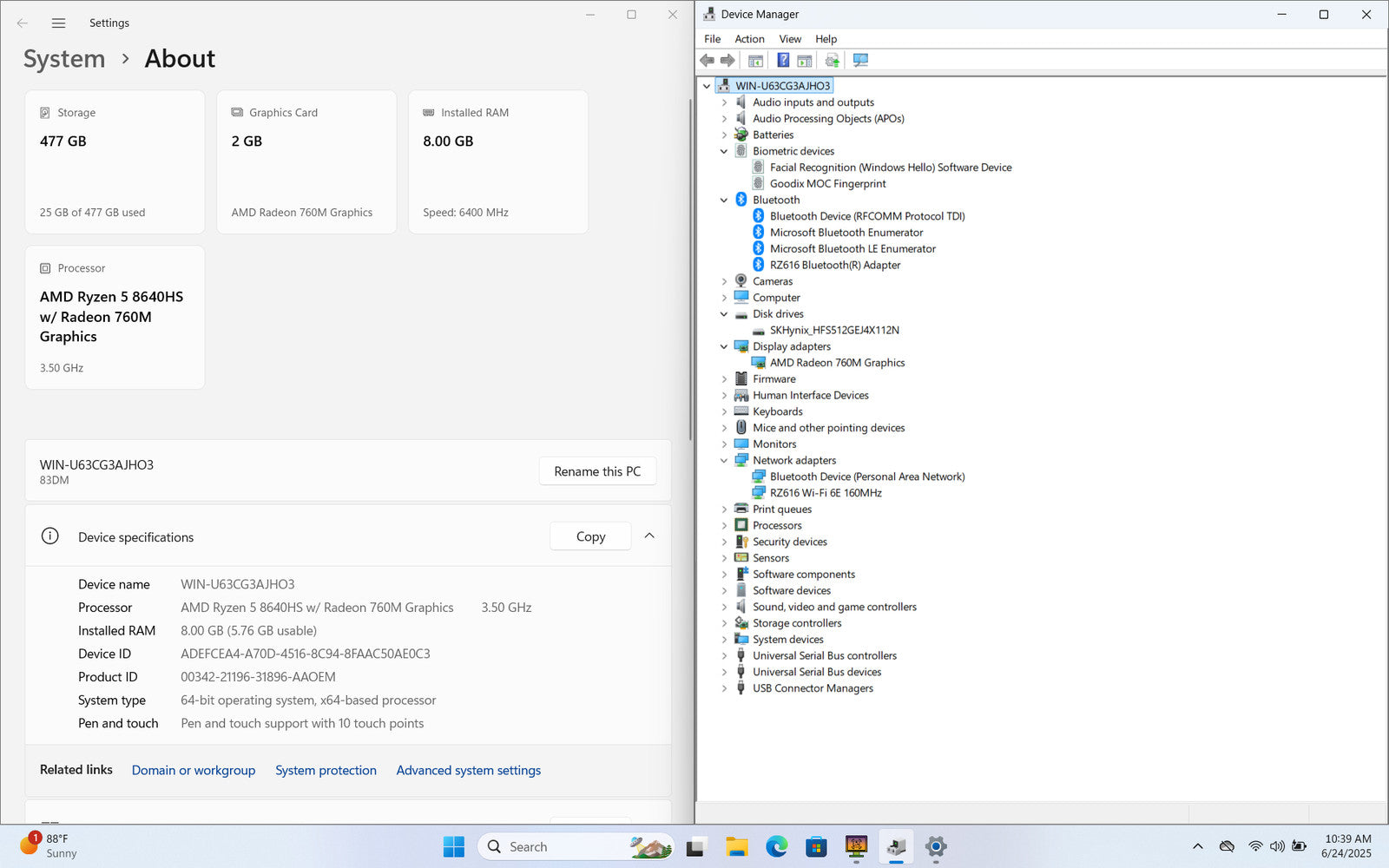Go back using the Settings back arrow
1389x868 pixels.
click(x=23, y=23)
